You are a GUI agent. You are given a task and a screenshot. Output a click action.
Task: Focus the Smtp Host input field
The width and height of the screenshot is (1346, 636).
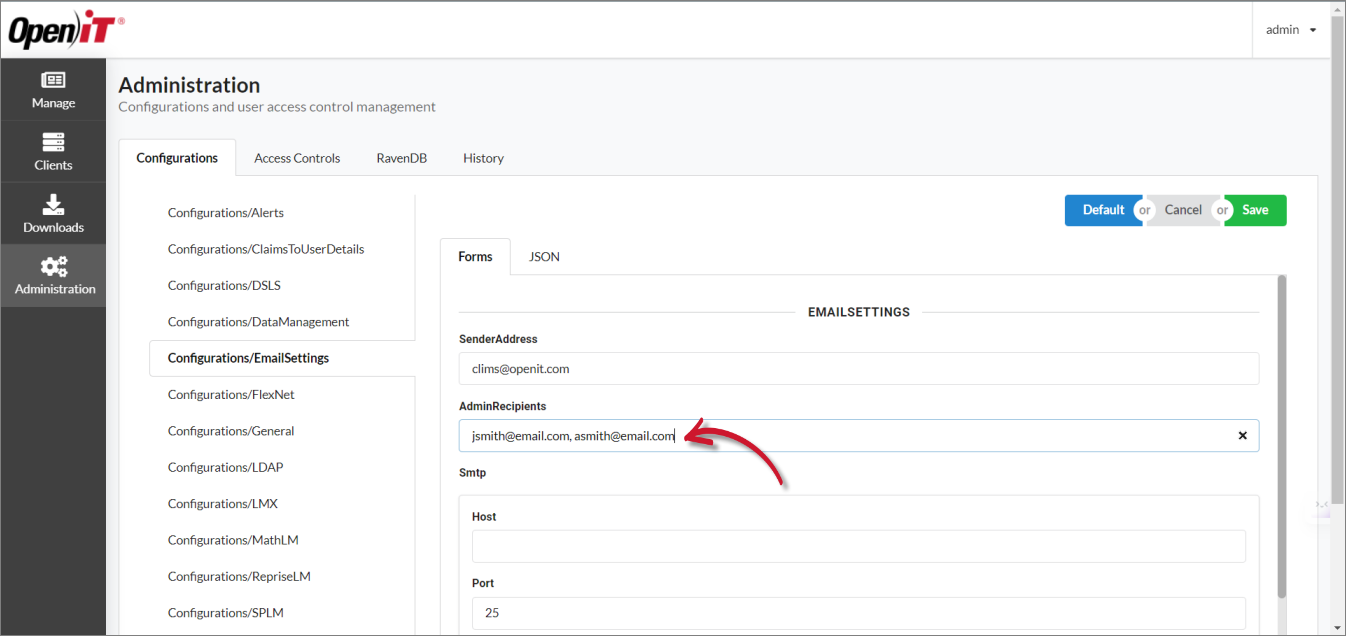pyautogui.click(x=859, y=547)
